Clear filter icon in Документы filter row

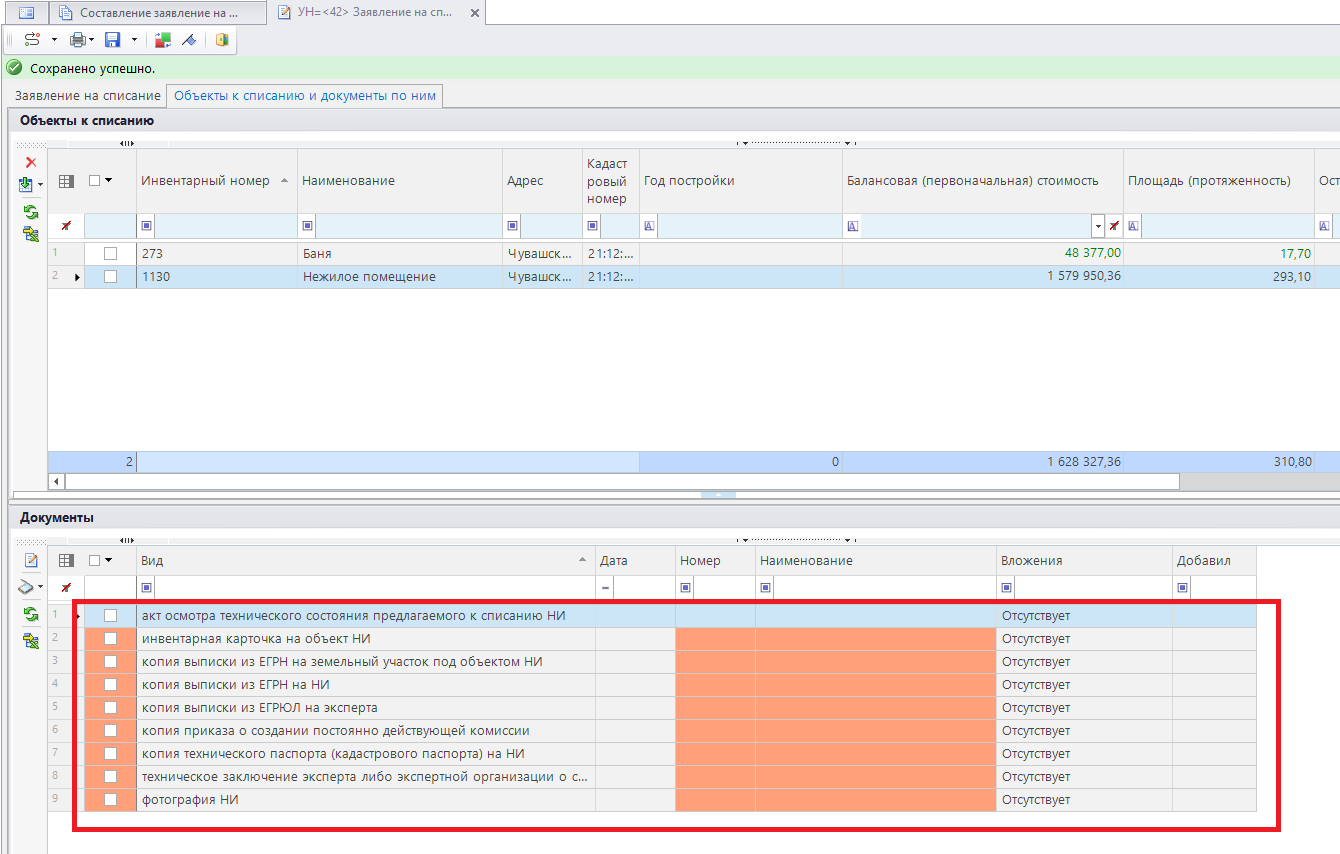(66, 588)
